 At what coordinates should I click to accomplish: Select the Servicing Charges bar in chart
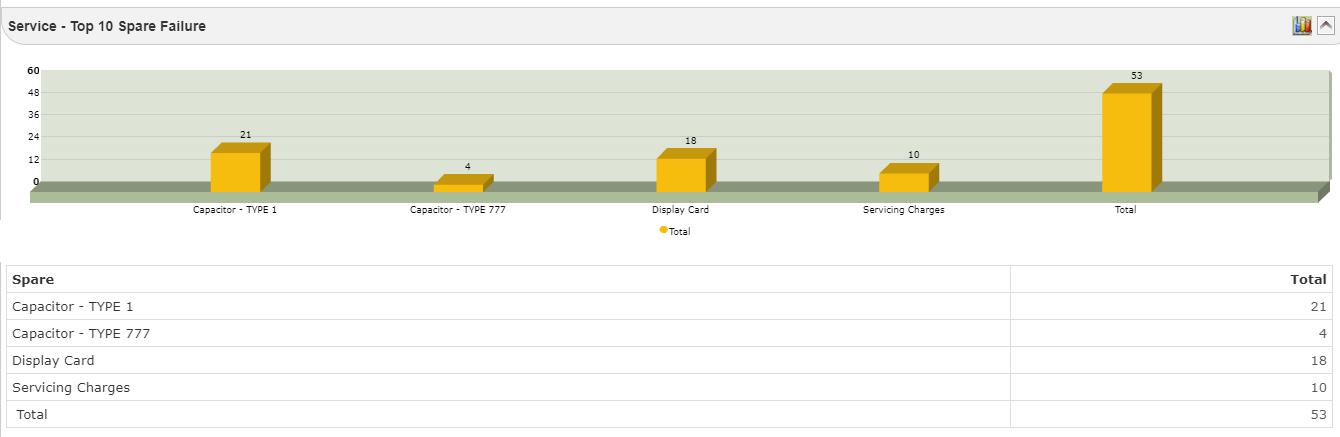(909, 178)
